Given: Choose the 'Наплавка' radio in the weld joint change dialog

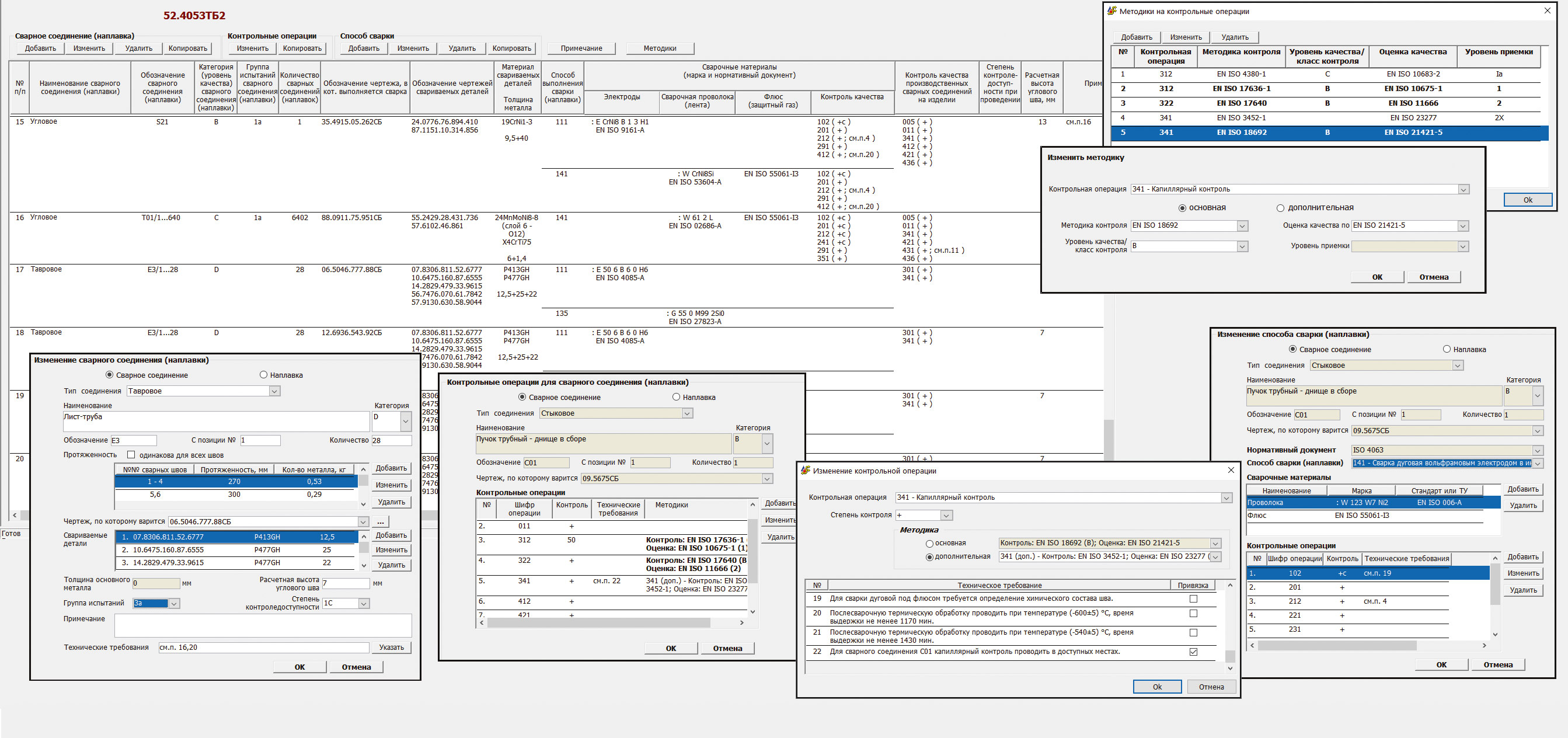Looking at the screenshot, I should point(263,375).
